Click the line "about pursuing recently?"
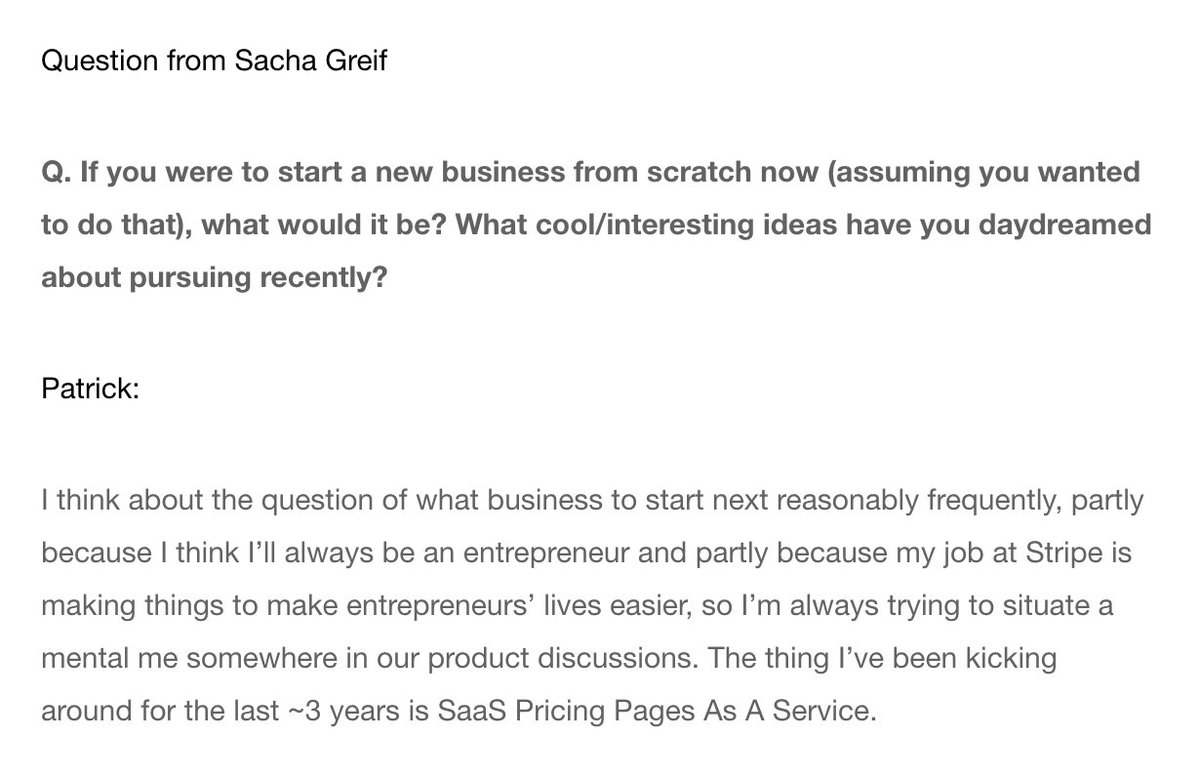This screenshot has height=779, width=1200. [x=214, y=278]
